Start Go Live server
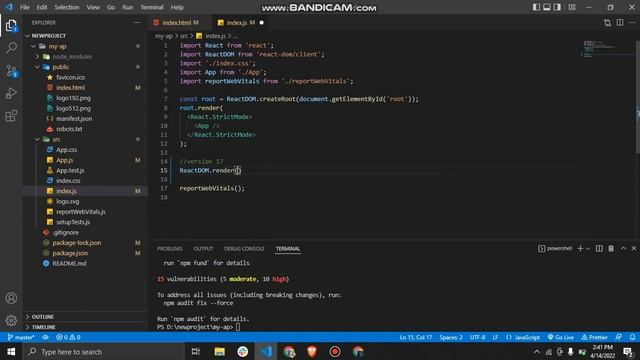Viewport: 640px width, 360px height. point(561,338)
